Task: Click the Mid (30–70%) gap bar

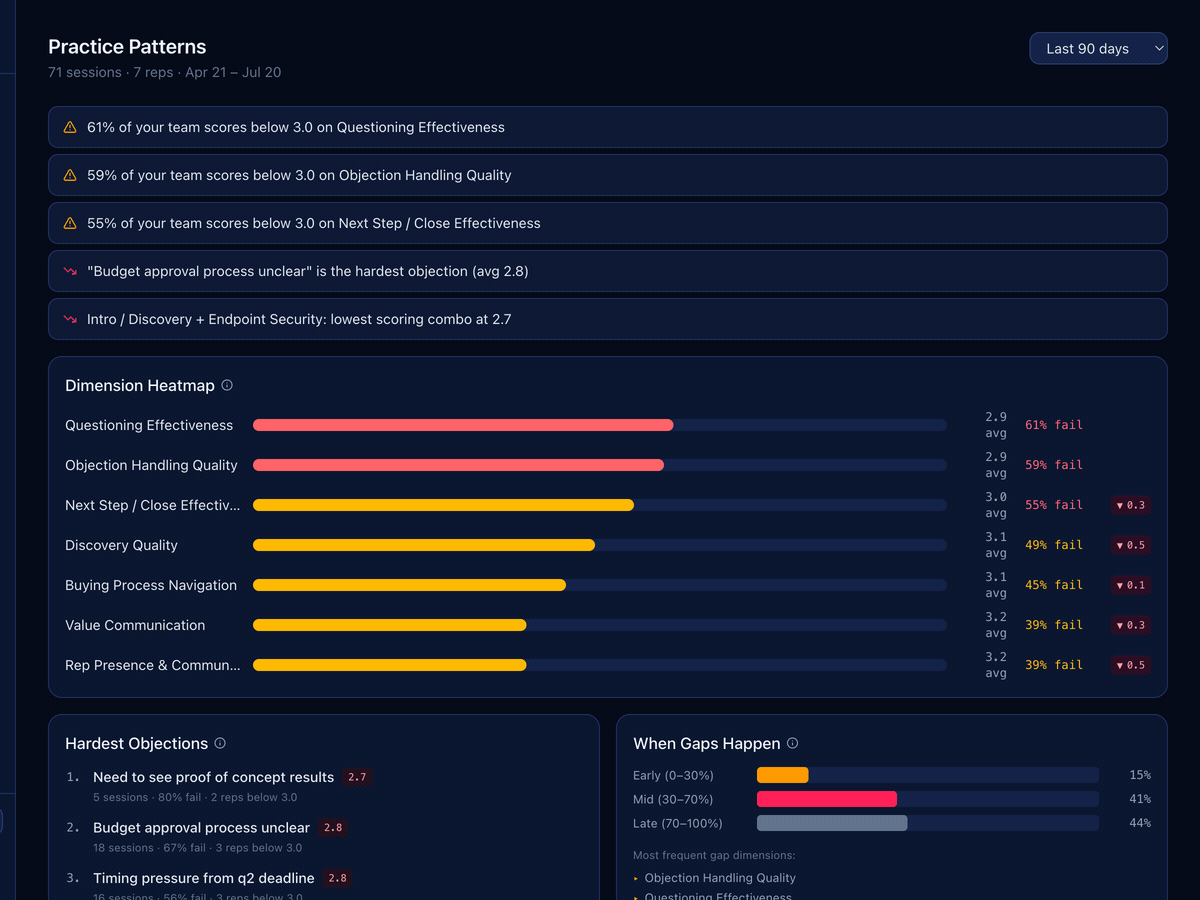Action: click(x=928, y=799)
